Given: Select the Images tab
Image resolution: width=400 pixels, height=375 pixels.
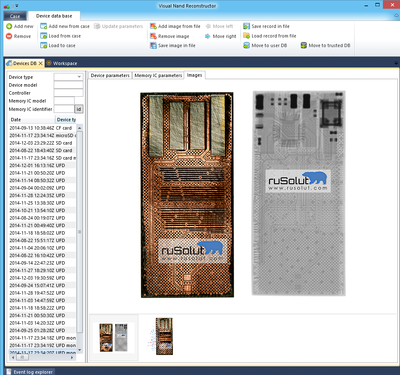Looking at the screenshot, I should point(195,75).
